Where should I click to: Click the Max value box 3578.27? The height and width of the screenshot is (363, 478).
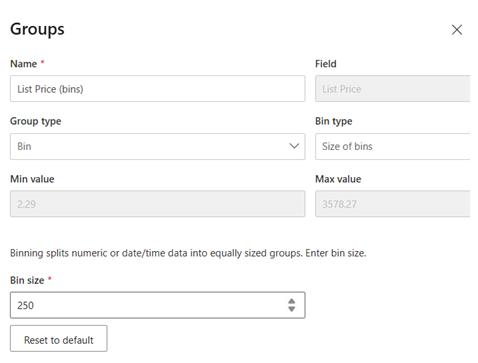tap(393, 204)
